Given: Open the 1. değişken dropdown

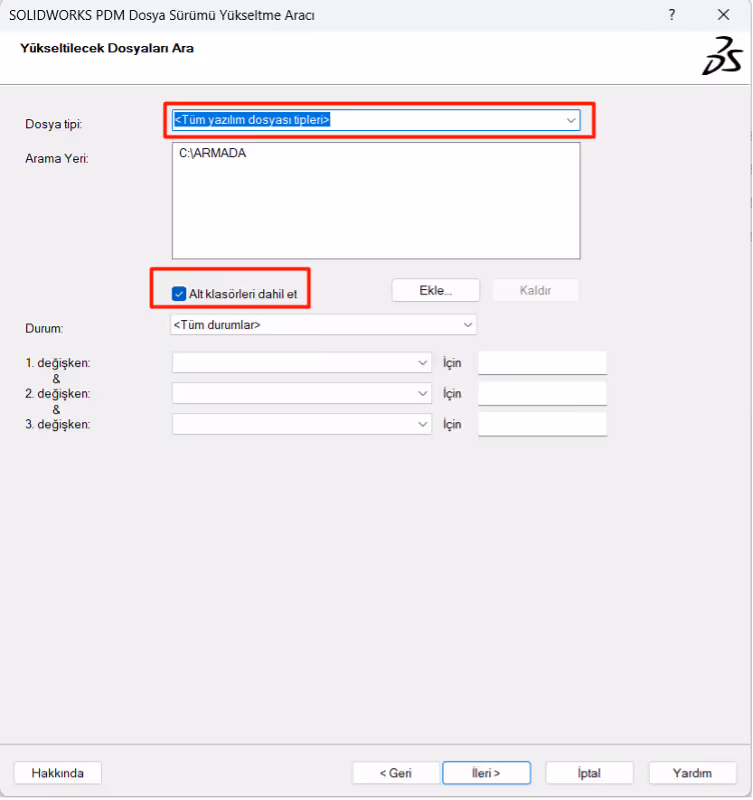Looking at the screenshot, I should coord(302,363).
